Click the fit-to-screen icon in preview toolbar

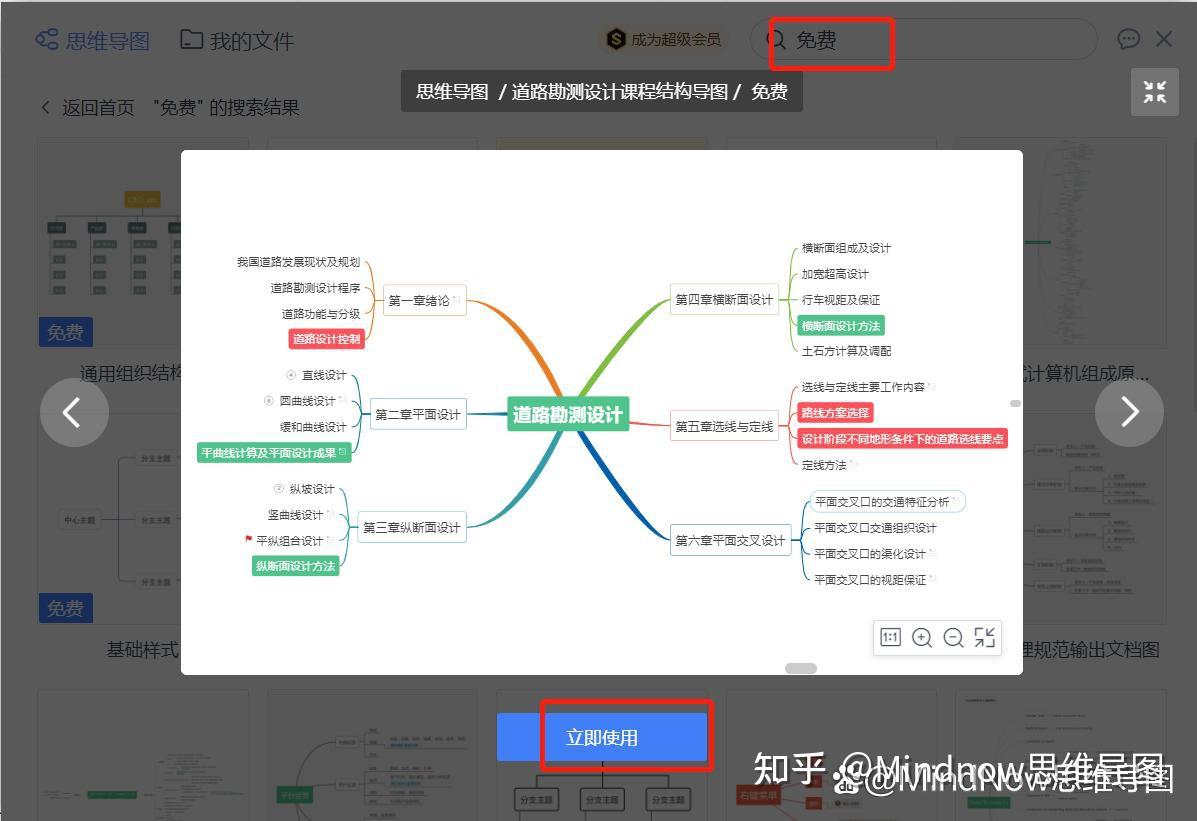[x=985, y=637]
